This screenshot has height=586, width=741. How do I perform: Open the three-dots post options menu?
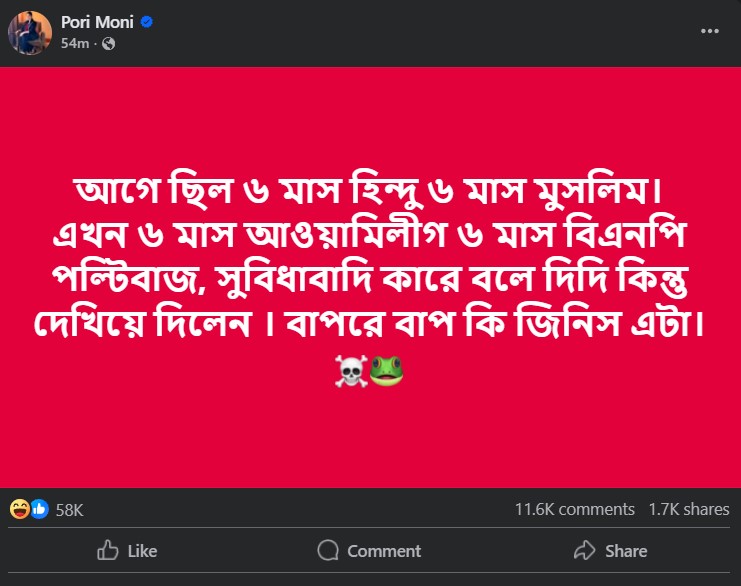tap(709, 31)
